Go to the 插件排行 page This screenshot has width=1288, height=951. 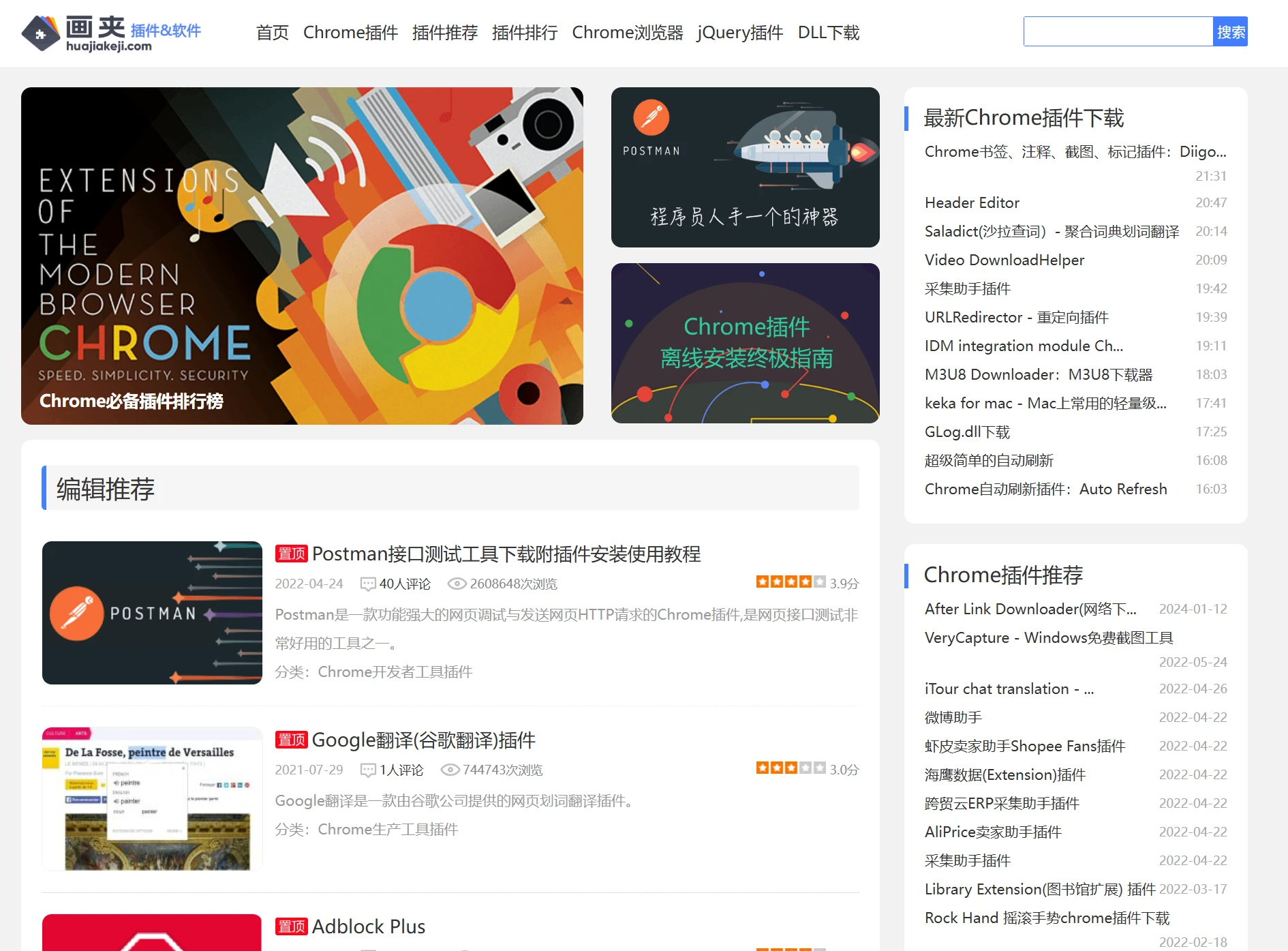525,33
